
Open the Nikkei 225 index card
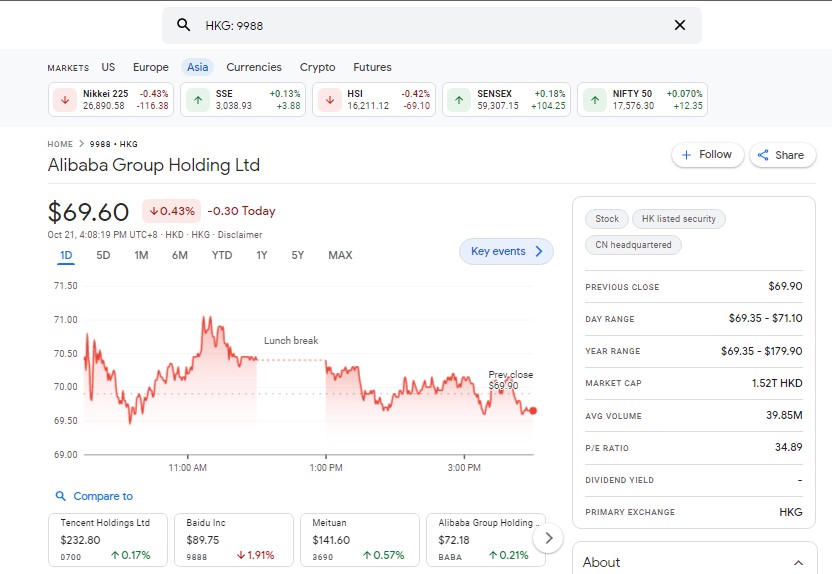tap(111, 99)
